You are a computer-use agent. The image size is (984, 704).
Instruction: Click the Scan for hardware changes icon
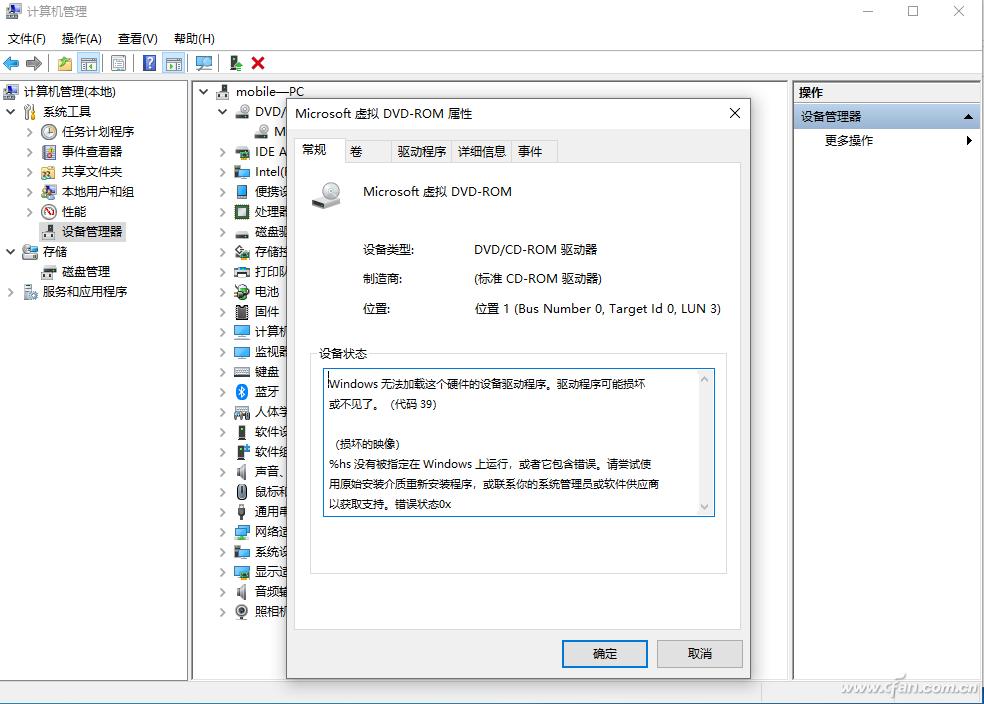pos(202,63)
